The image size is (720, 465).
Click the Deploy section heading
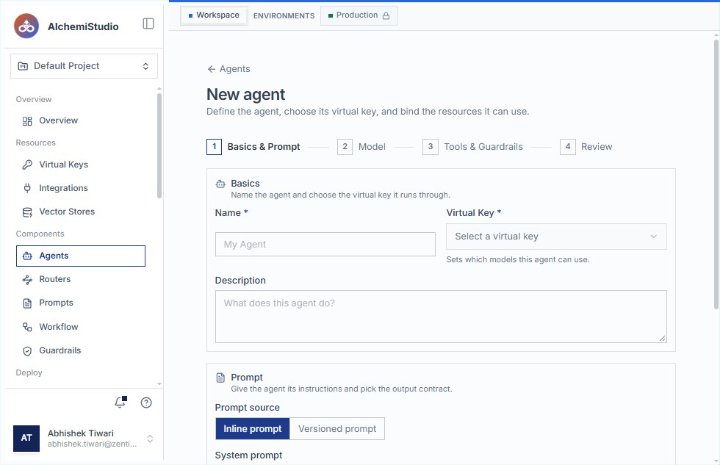[x=29, y=373]
